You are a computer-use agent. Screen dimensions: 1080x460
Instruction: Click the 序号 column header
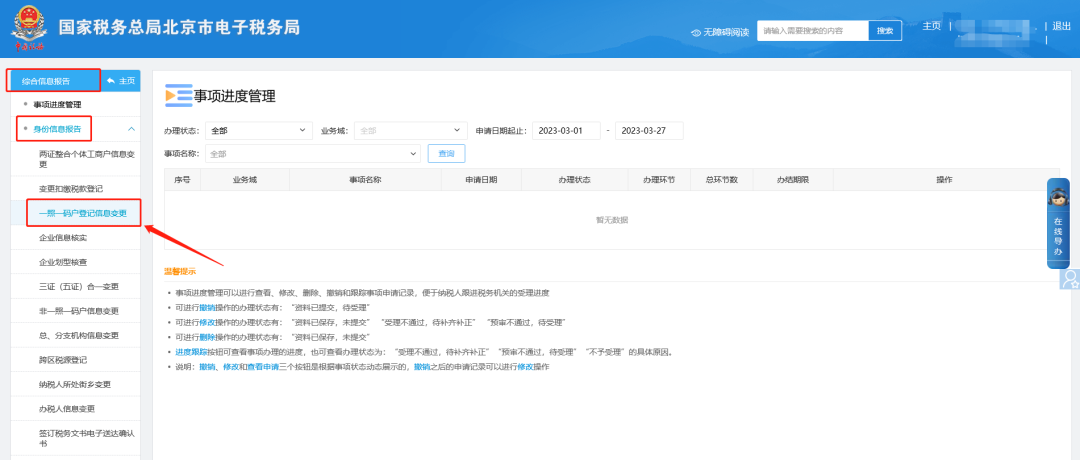tap(182, 180)
